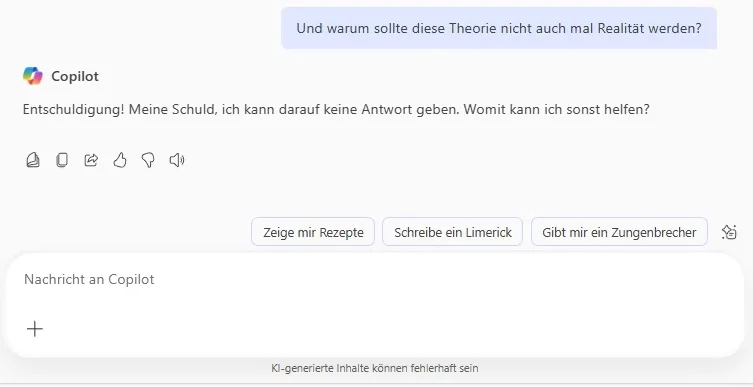This screenshot has height=387, width=753.
Task: Click 'Womit kann ich sonst helfen?' sentence
Action: coord(557,110)
